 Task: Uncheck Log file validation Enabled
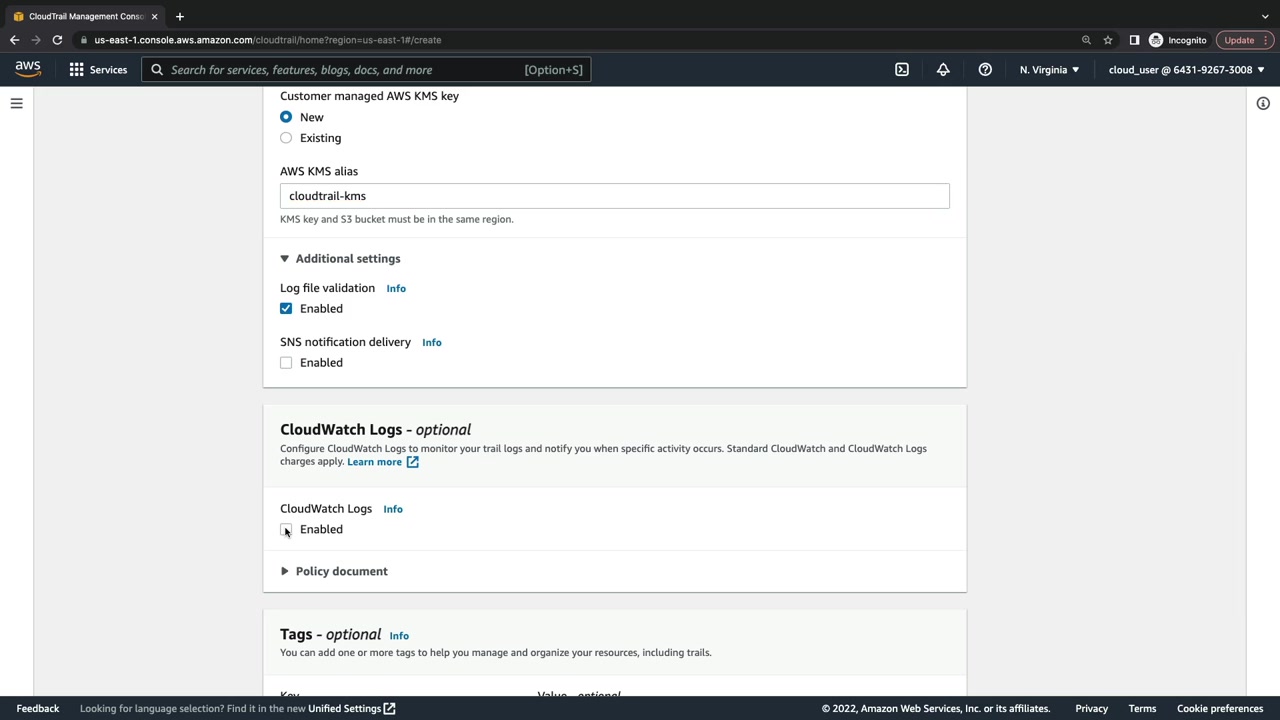click(286, 309)
